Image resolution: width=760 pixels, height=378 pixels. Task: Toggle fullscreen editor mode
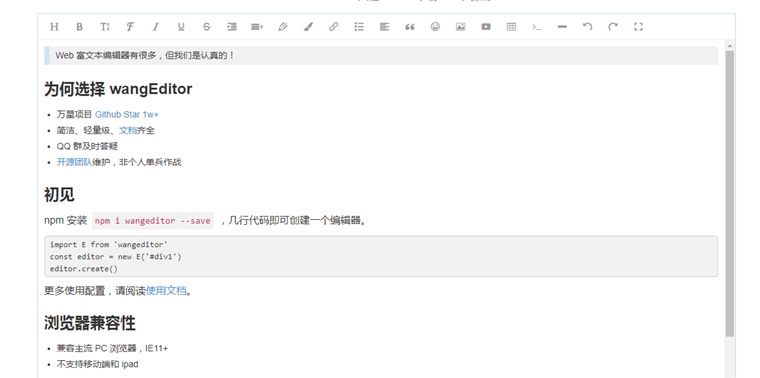click(638, 27)
